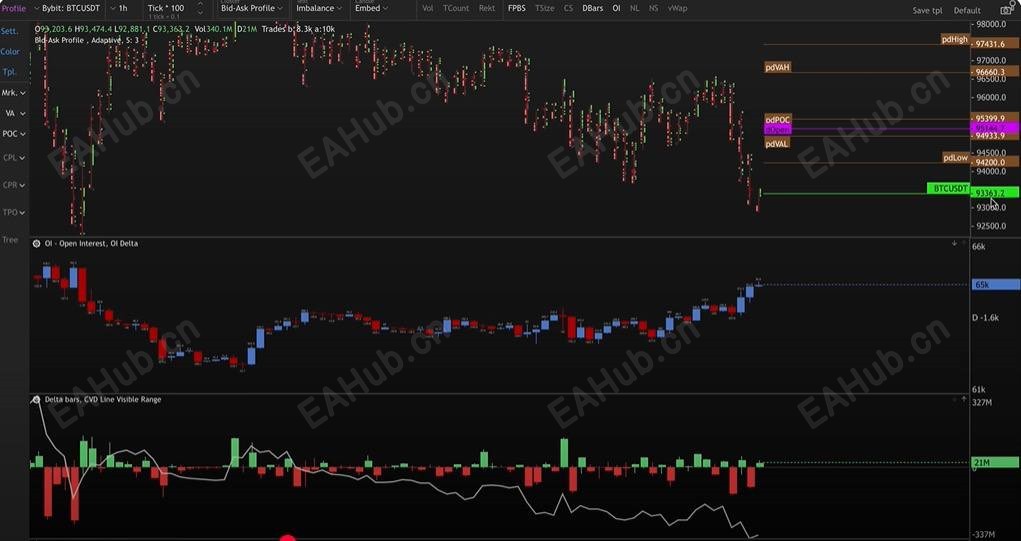Expand the Mrk. sidebar dropdown
1021x541 pixels.
(x=14, y=92)
